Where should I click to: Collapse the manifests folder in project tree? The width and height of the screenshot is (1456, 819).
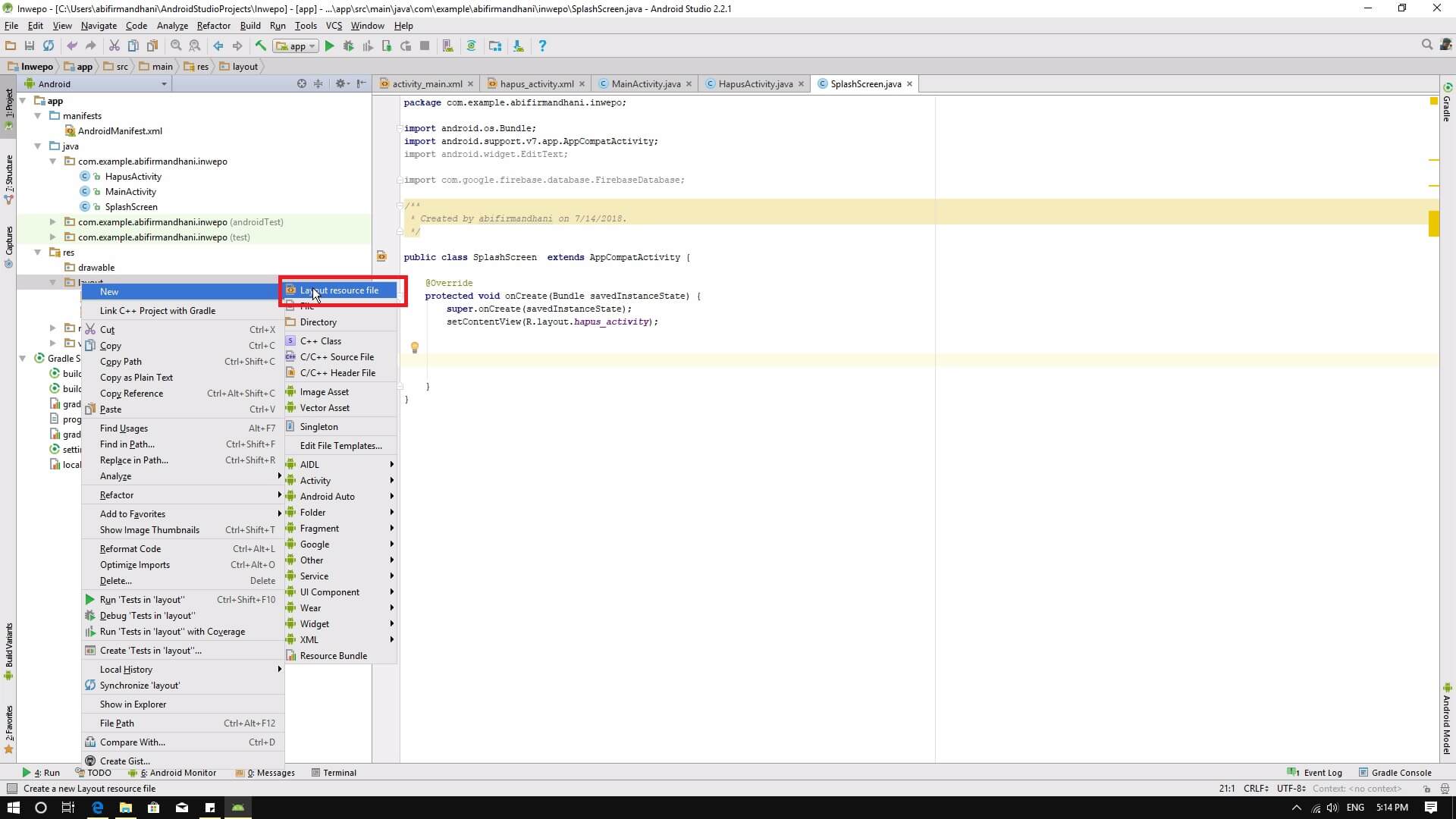click(x=38, y=116)
